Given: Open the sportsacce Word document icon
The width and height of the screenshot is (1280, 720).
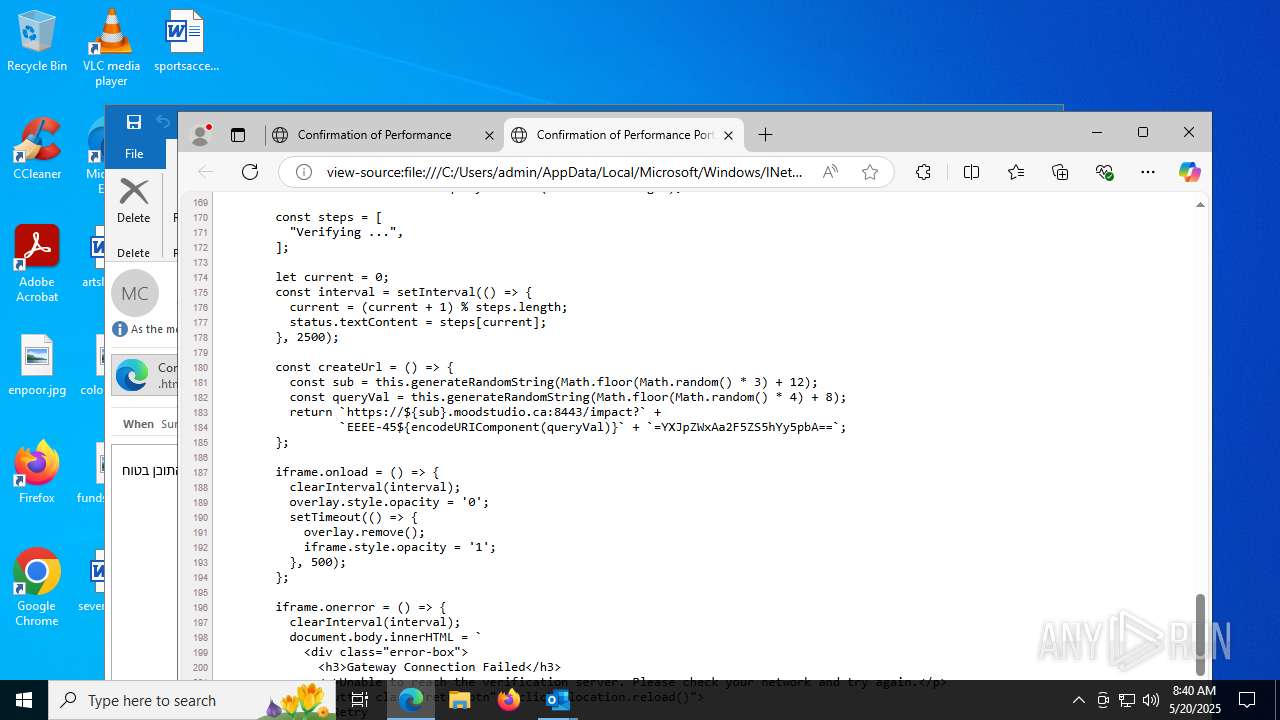Looking at the screenshot, I should tap(186, 42).
